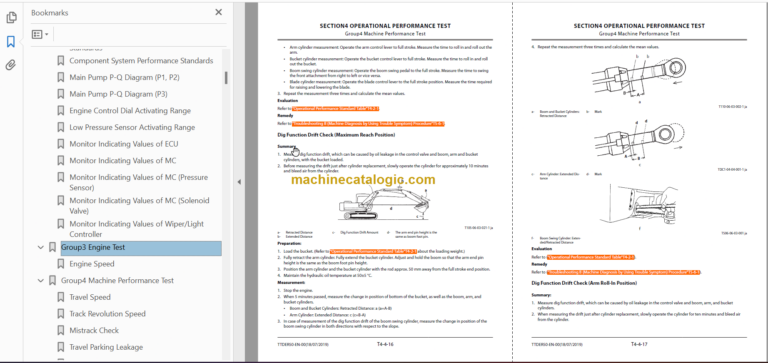Click bookmark icon beside Low Pressure Sensor Activating Range
The image size is (768, 363).
coord(61,127)
